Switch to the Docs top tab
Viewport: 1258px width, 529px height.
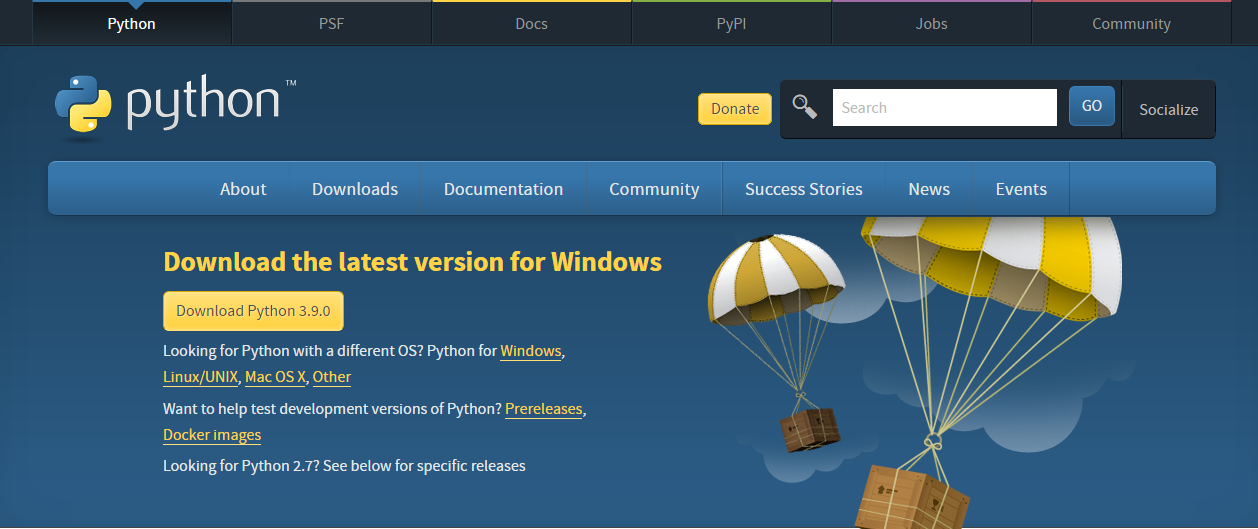pyautogui.click(x=532, y=23)
